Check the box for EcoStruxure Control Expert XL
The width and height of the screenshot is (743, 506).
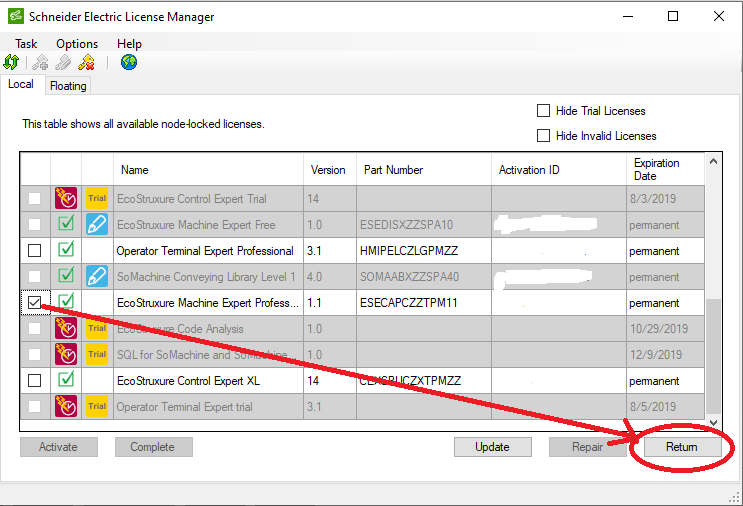coord(34,380)
